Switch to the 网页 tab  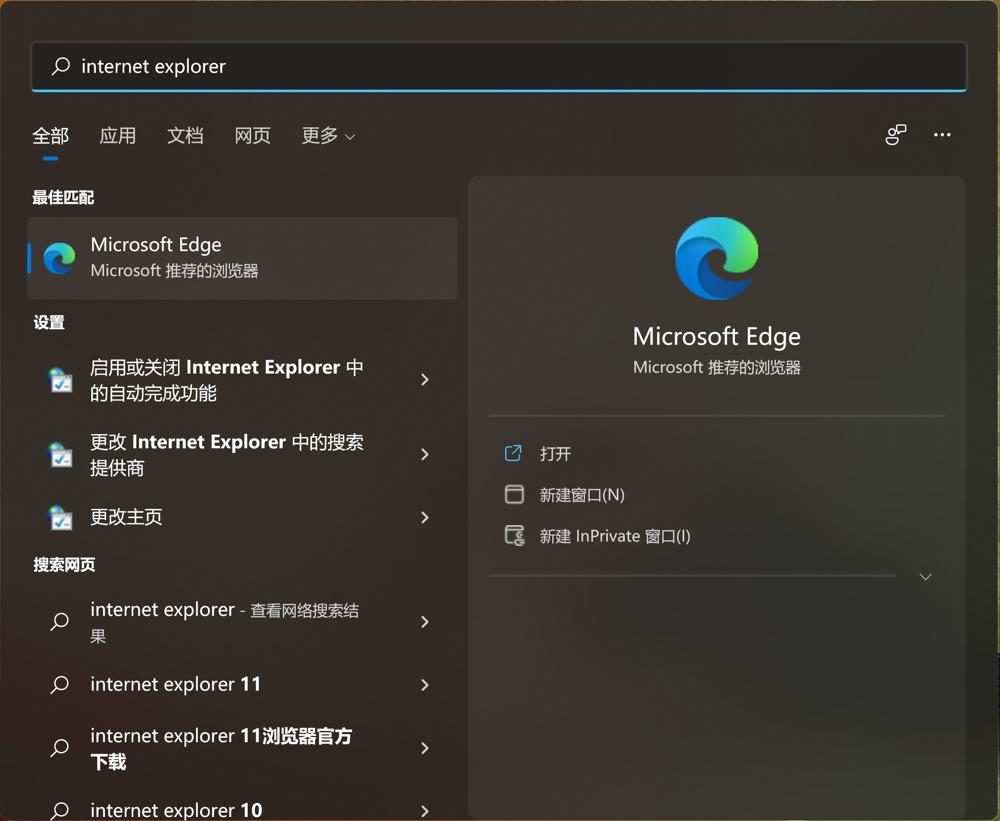pos(252,136)
